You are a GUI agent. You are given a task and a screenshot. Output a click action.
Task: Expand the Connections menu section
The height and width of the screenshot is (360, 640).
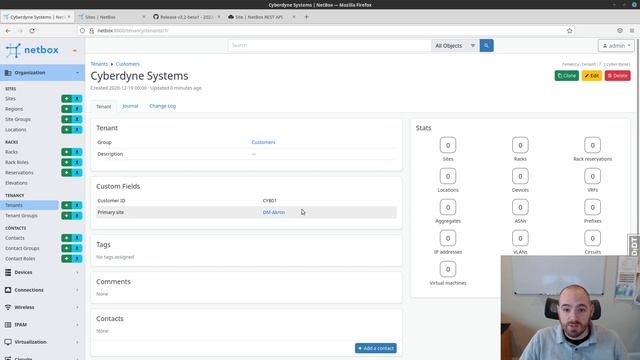[42, 290]
